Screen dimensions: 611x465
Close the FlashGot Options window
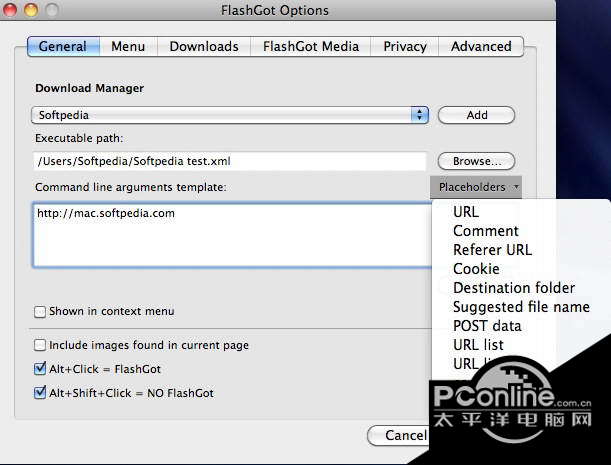(x=10, y=10)
